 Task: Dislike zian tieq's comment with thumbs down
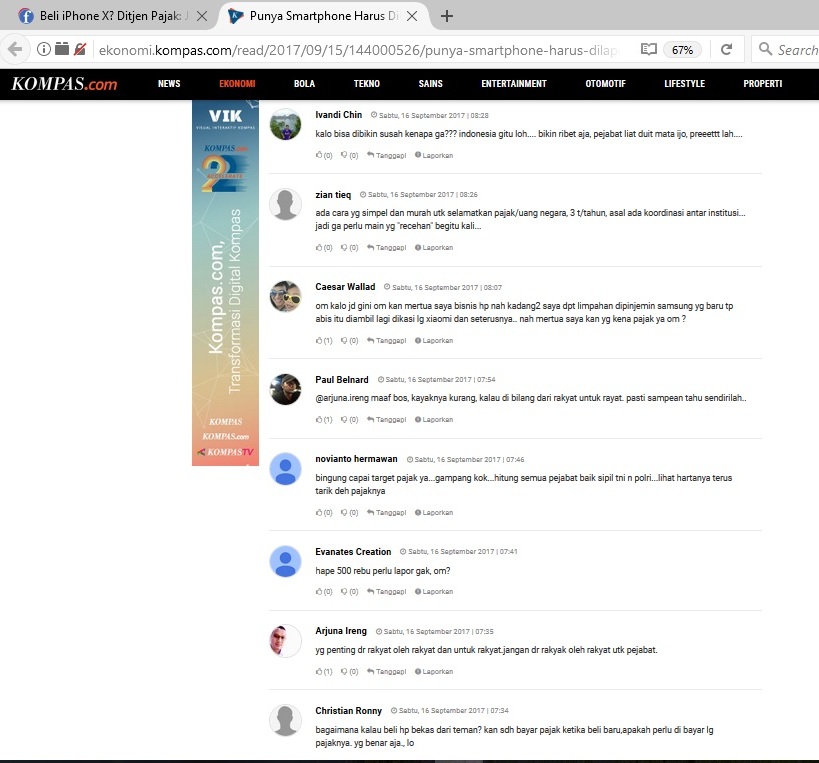(345, 247)
